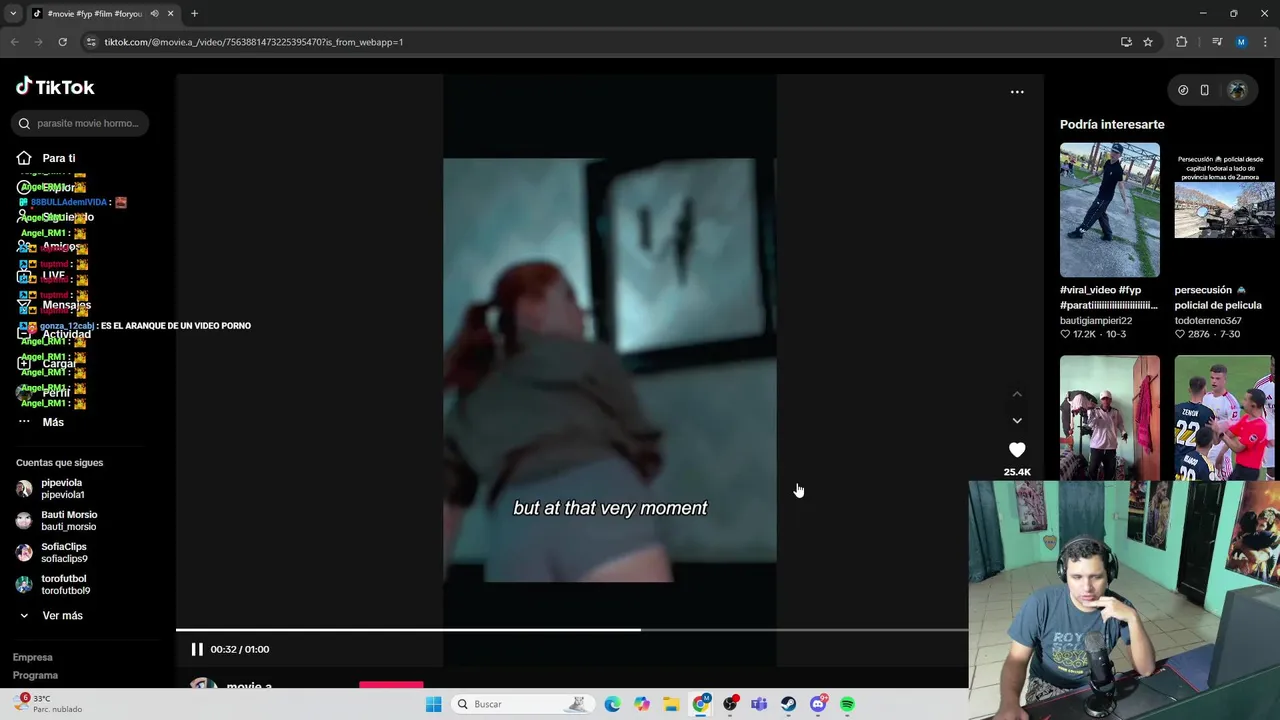The image size is (1280, 720).
Task: Open the weather widget showing 33°C
Action: 48,704
